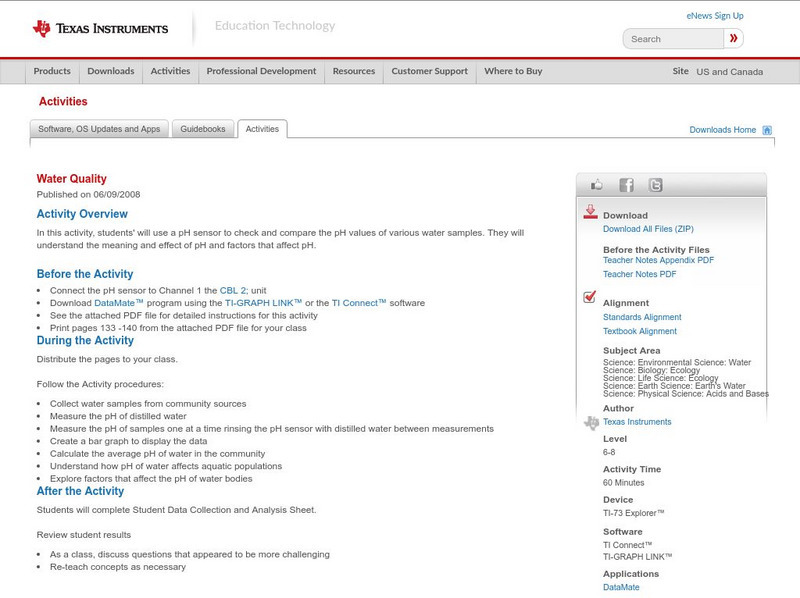Click the search submit arrows button
The height and width of the screenshot is (598, 800).
(733, 38)
